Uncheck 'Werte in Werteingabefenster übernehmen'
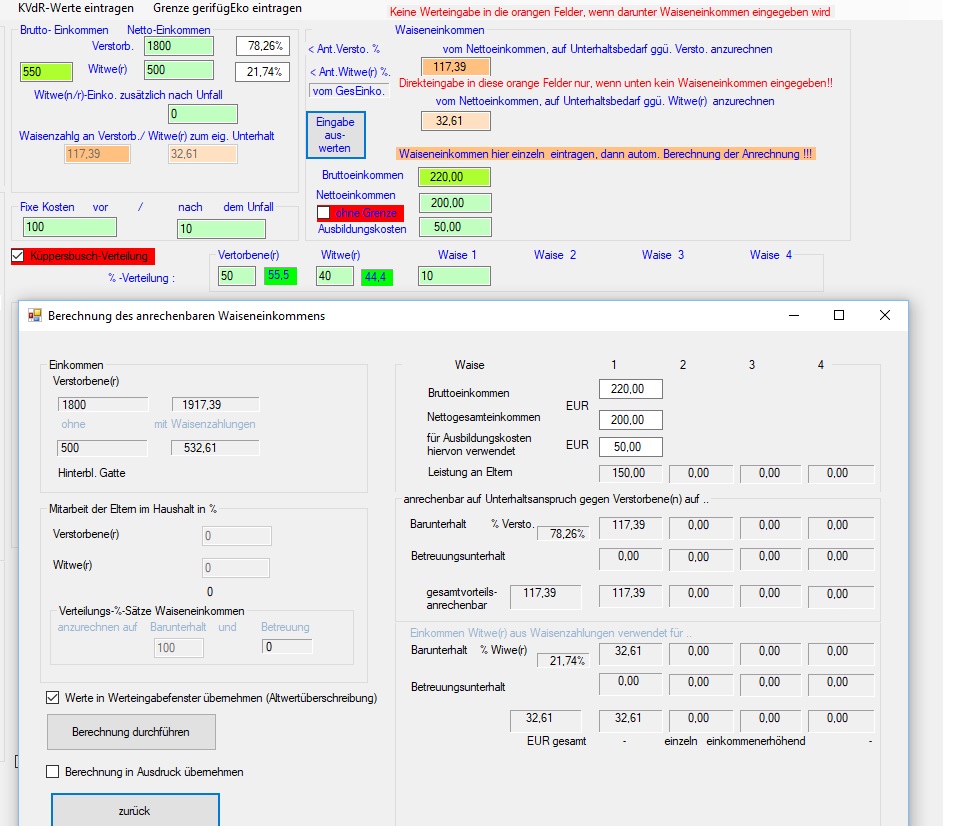The image size is (957, 826). point(53,698)
